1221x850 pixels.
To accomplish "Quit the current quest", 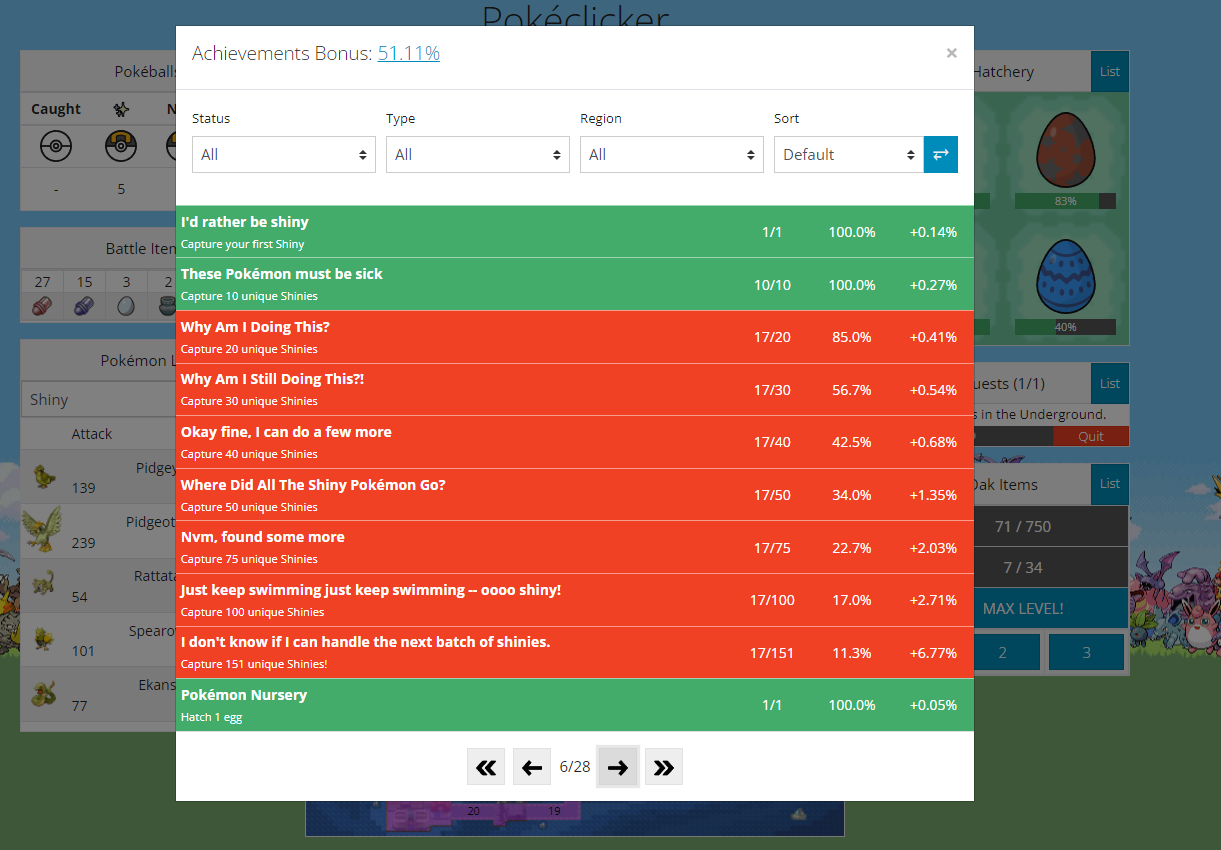I will [x=1090, y=436].
